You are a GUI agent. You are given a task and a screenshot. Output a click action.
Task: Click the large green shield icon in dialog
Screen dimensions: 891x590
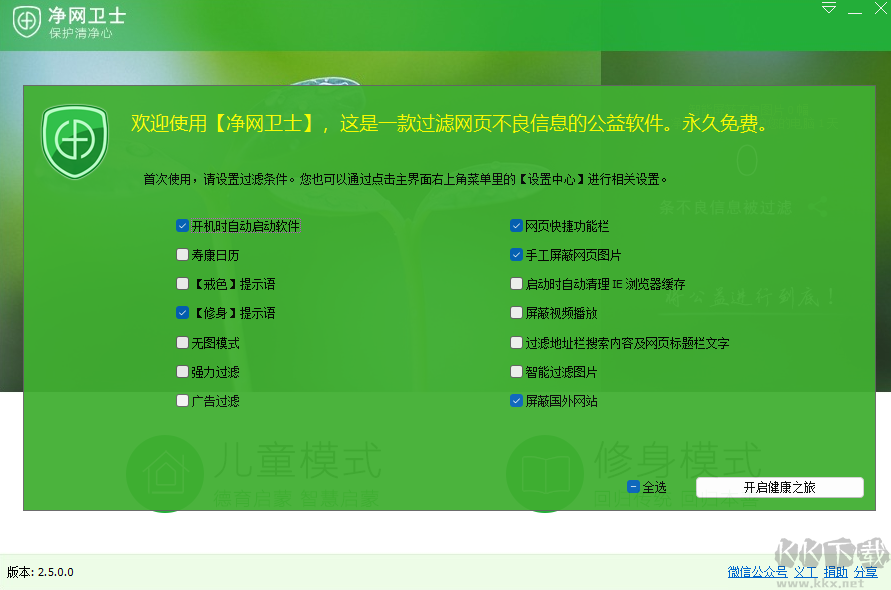[x=75, y=140]
